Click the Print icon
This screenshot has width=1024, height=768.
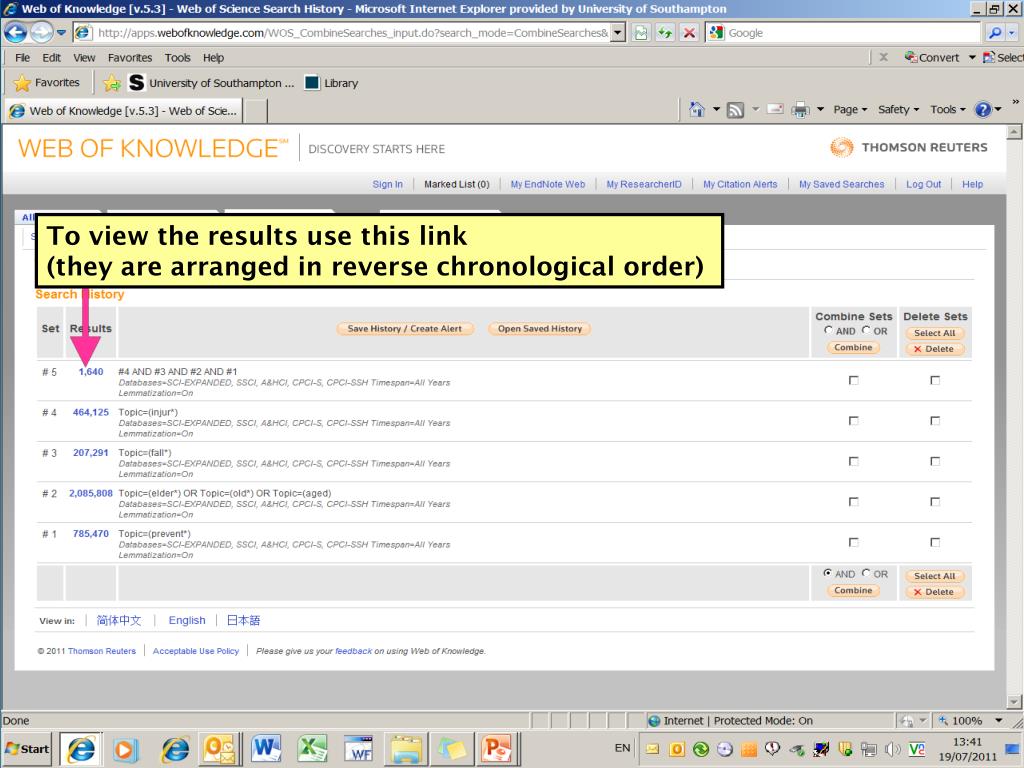[800, 110]
